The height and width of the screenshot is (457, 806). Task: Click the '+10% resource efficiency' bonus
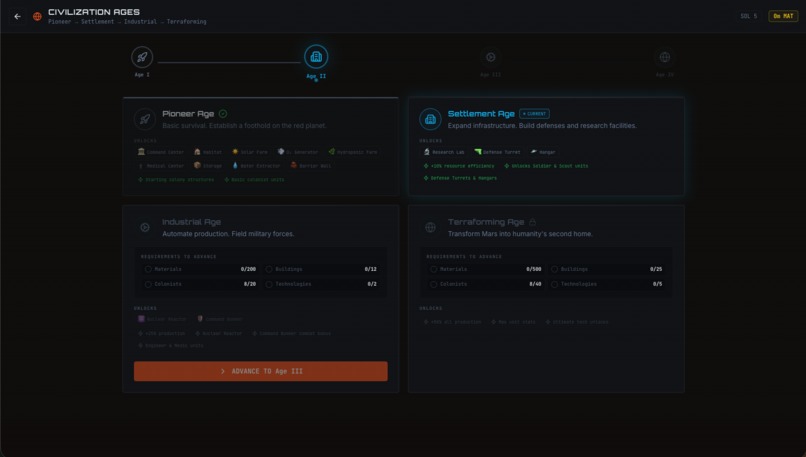(x=459, y=166)
